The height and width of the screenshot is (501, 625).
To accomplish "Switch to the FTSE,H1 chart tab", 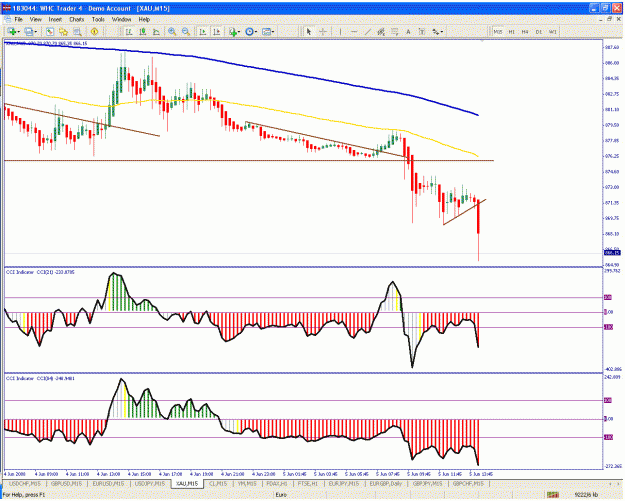I will pos(307,483).
